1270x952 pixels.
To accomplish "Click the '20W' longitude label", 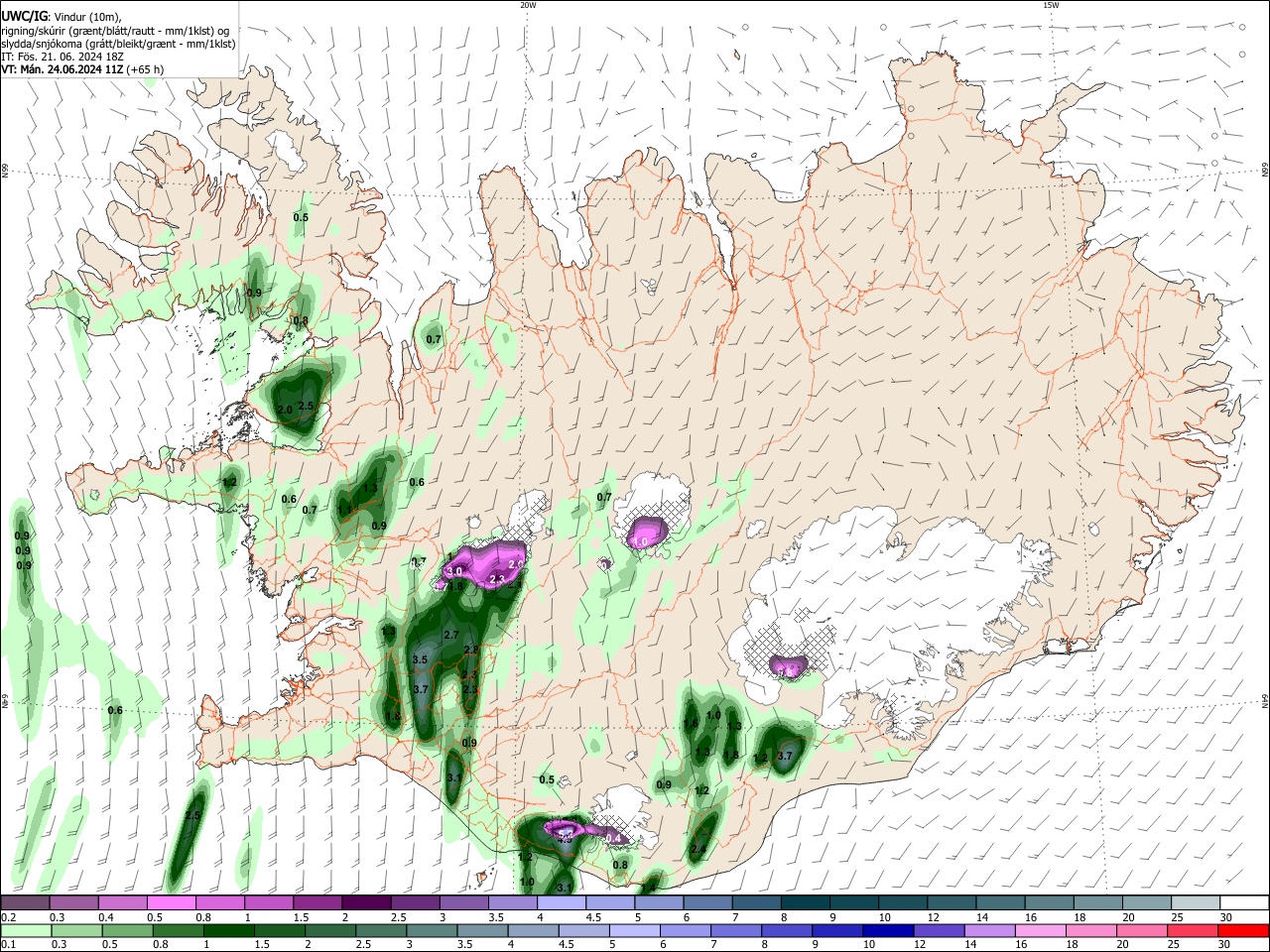I will (x=528, y=5).
